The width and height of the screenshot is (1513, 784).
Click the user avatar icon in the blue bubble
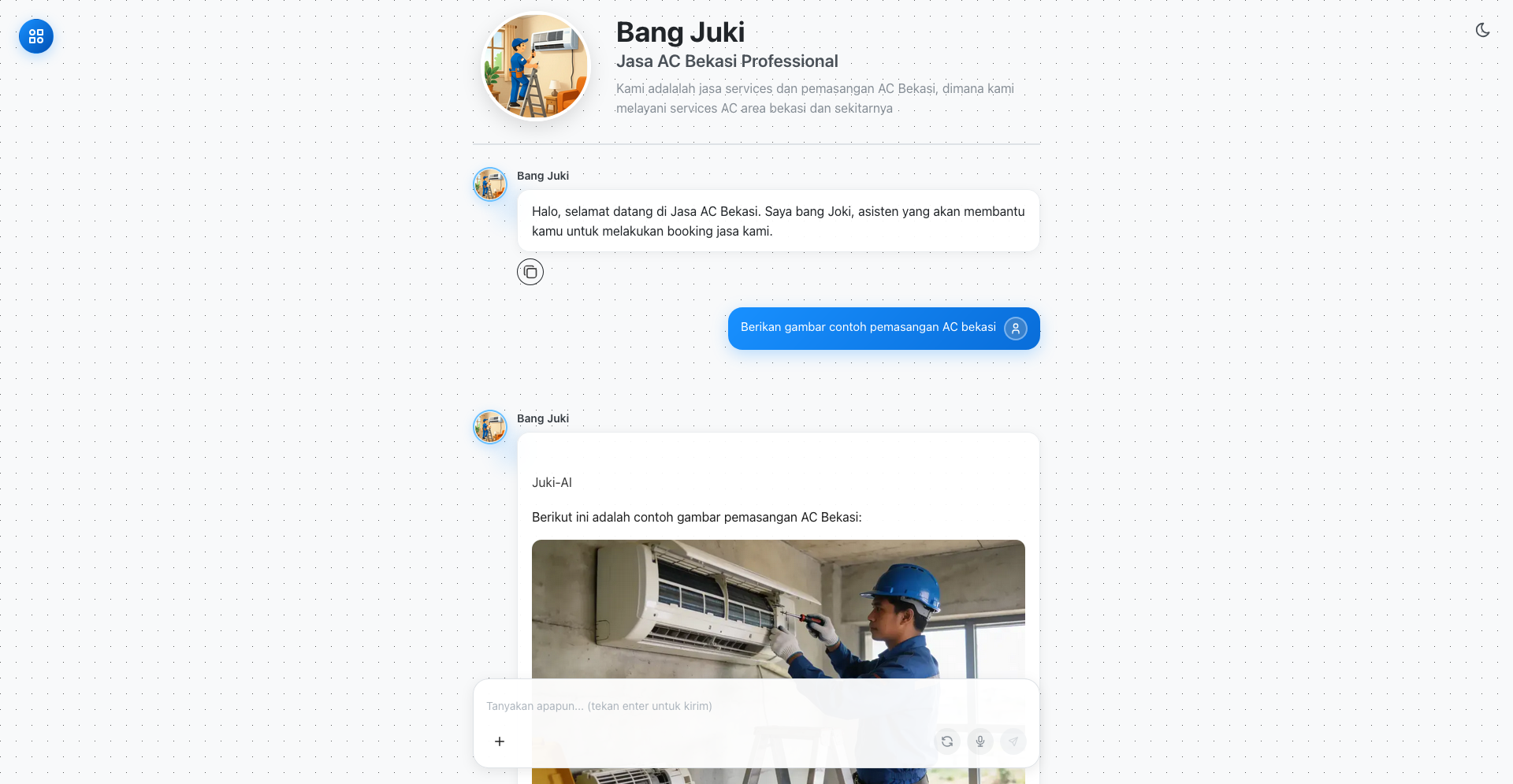click(x=1016, y=329)
